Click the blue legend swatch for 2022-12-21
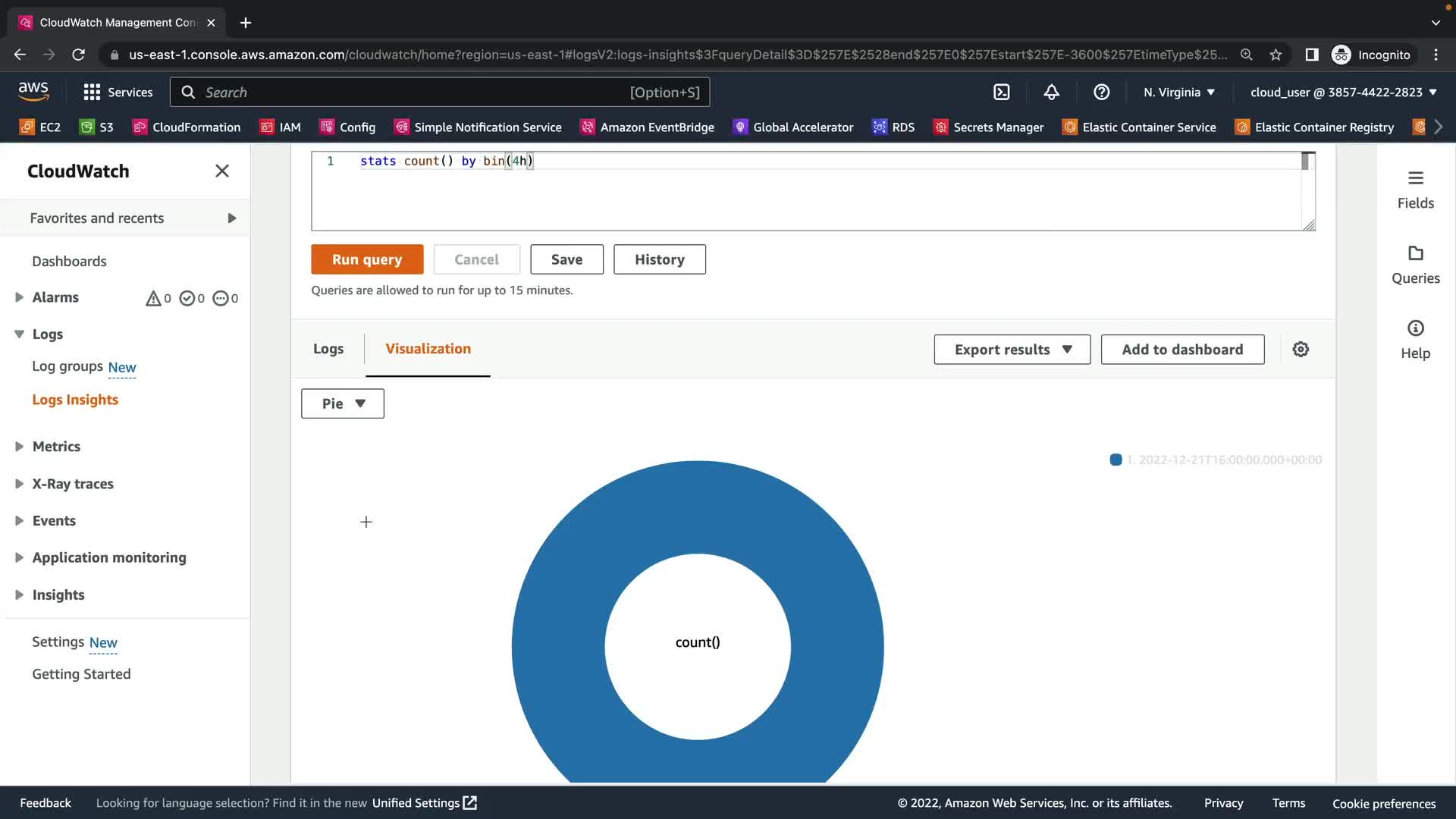This screenshot has width=1456, height=819. pos(1116,460)
